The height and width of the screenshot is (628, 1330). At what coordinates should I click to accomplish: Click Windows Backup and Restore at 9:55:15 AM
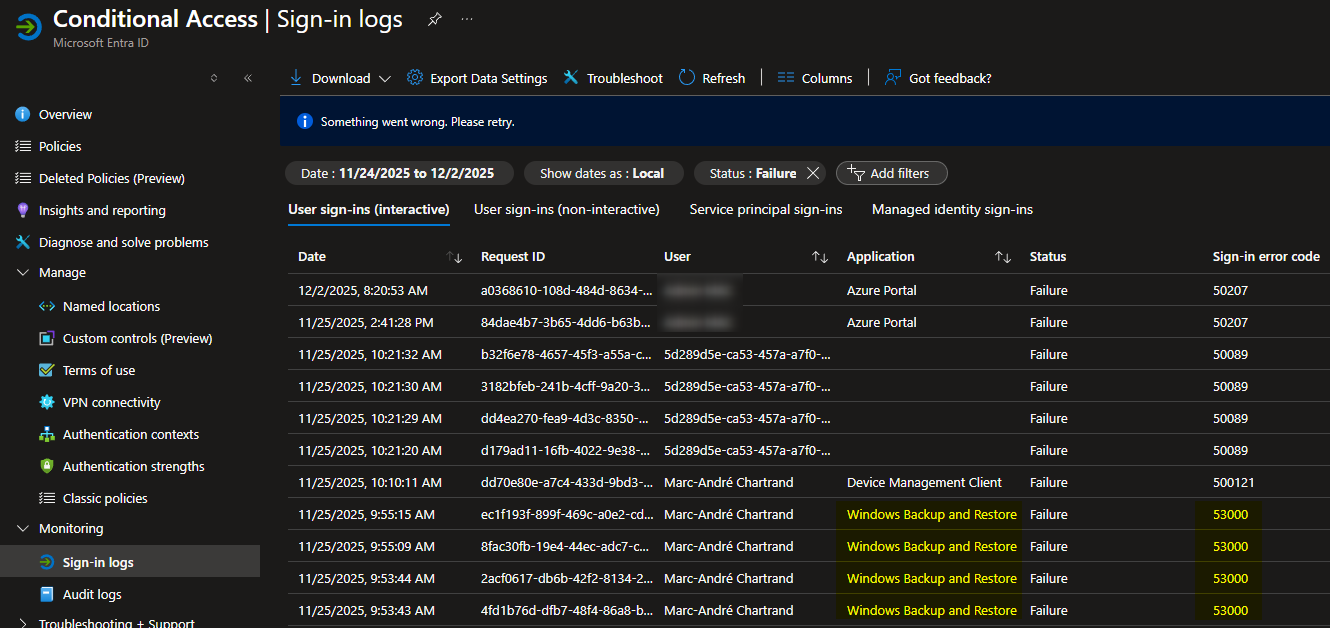932,514
